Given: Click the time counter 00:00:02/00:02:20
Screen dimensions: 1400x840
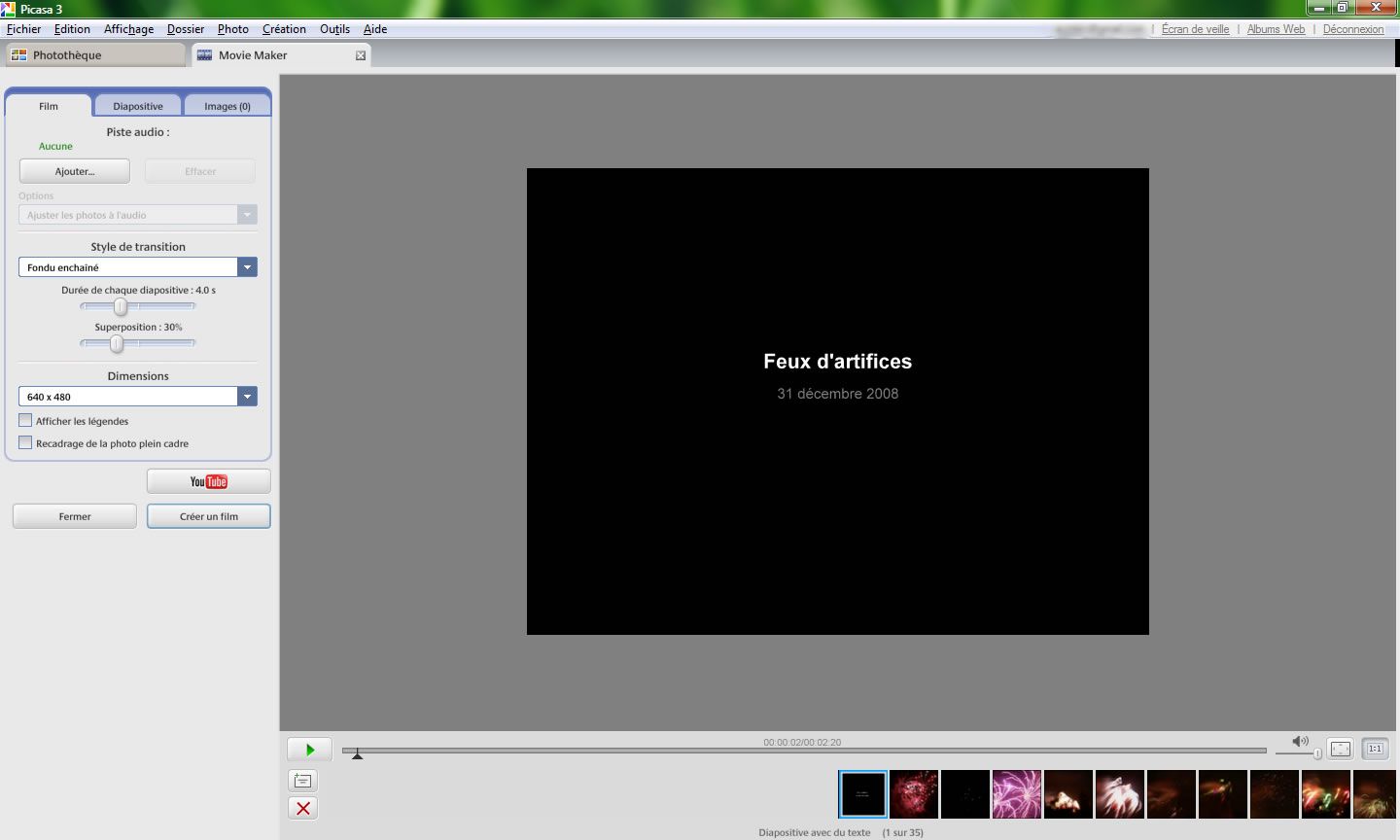Looking at the screenshot, I should pos(802,742).
